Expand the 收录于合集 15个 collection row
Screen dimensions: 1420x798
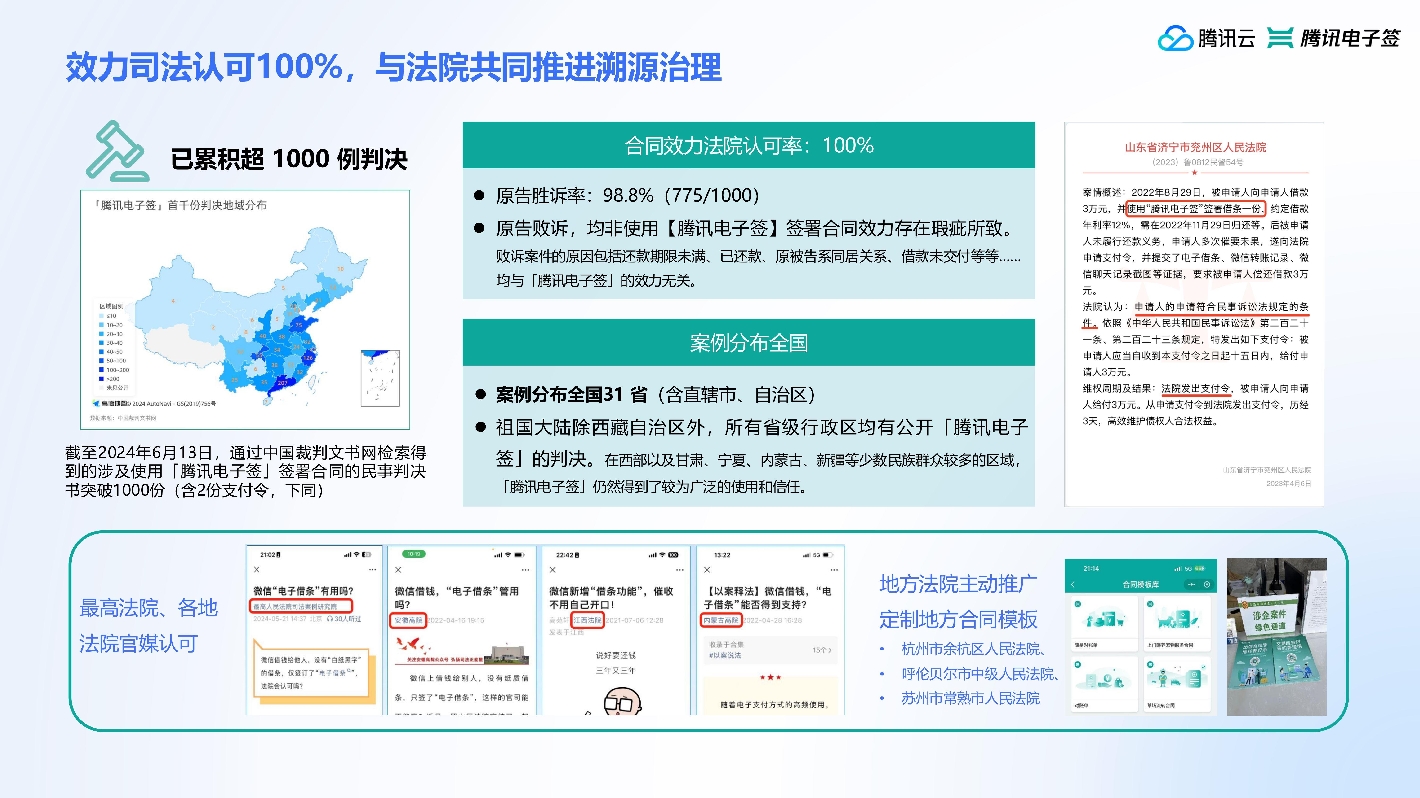pyautogui.click(x=770, y=649)
